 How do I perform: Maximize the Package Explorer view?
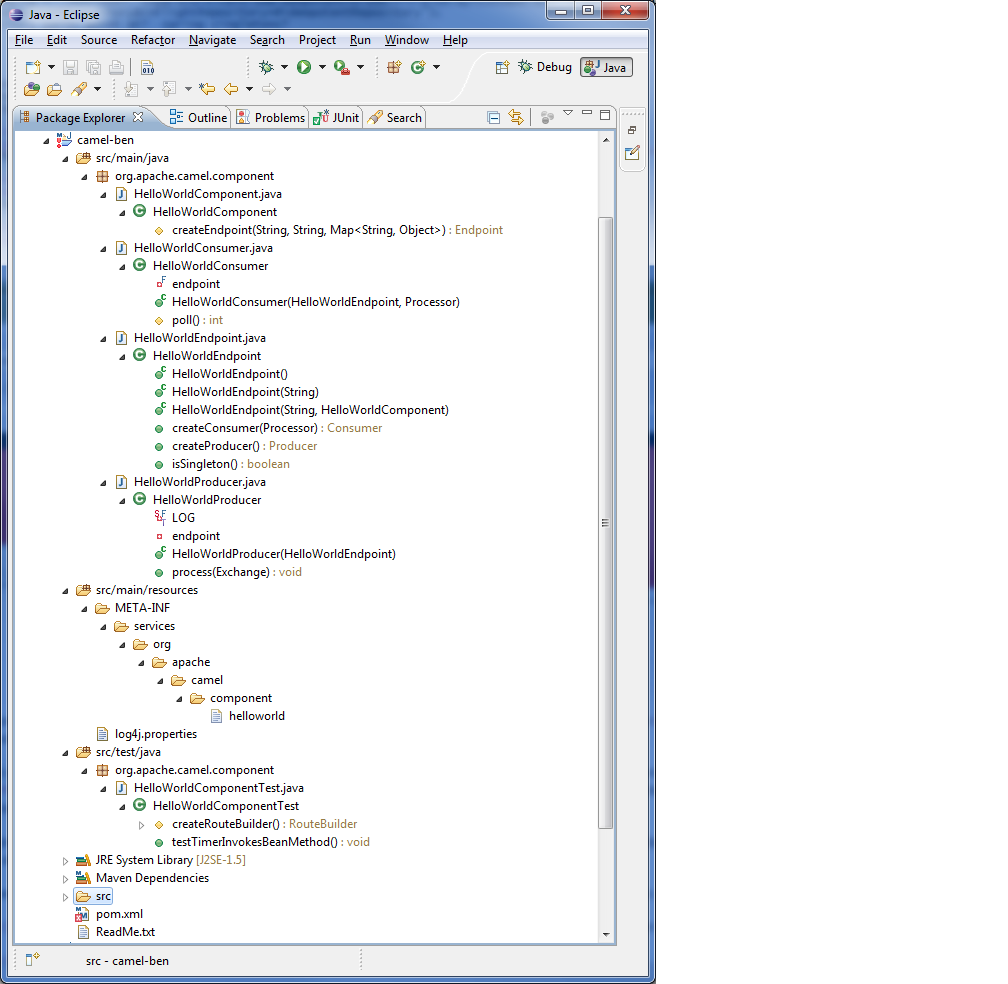click(605, 115)
